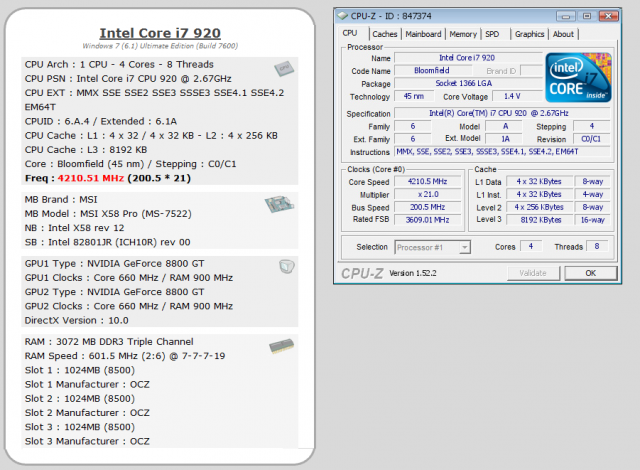
Task: Click the text 'MB Model : MSI X58 Pro (MS-7522)'
Action: coord(108,214)
